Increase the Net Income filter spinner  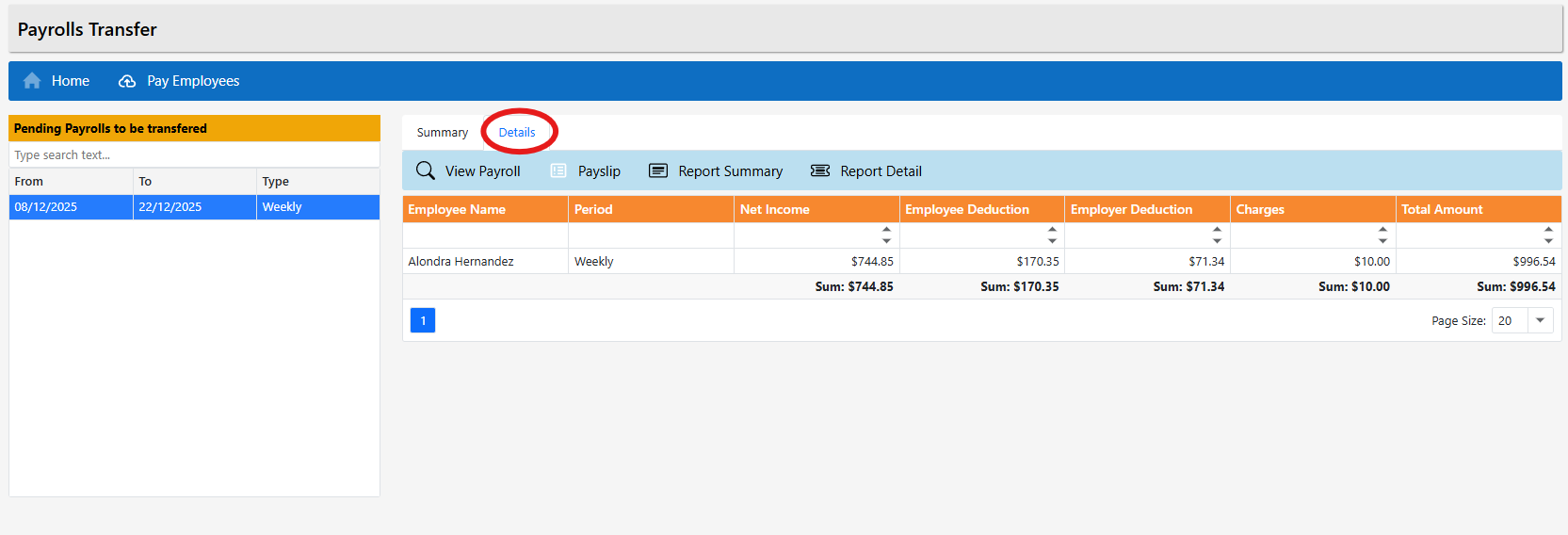click(887, 230)
